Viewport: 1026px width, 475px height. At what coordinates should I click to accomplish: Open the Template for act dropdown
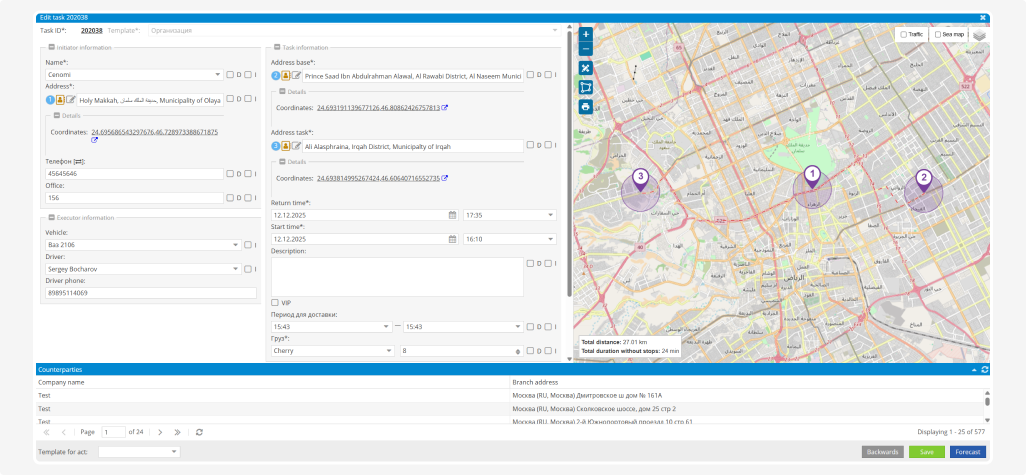click(x=172, y=452)
